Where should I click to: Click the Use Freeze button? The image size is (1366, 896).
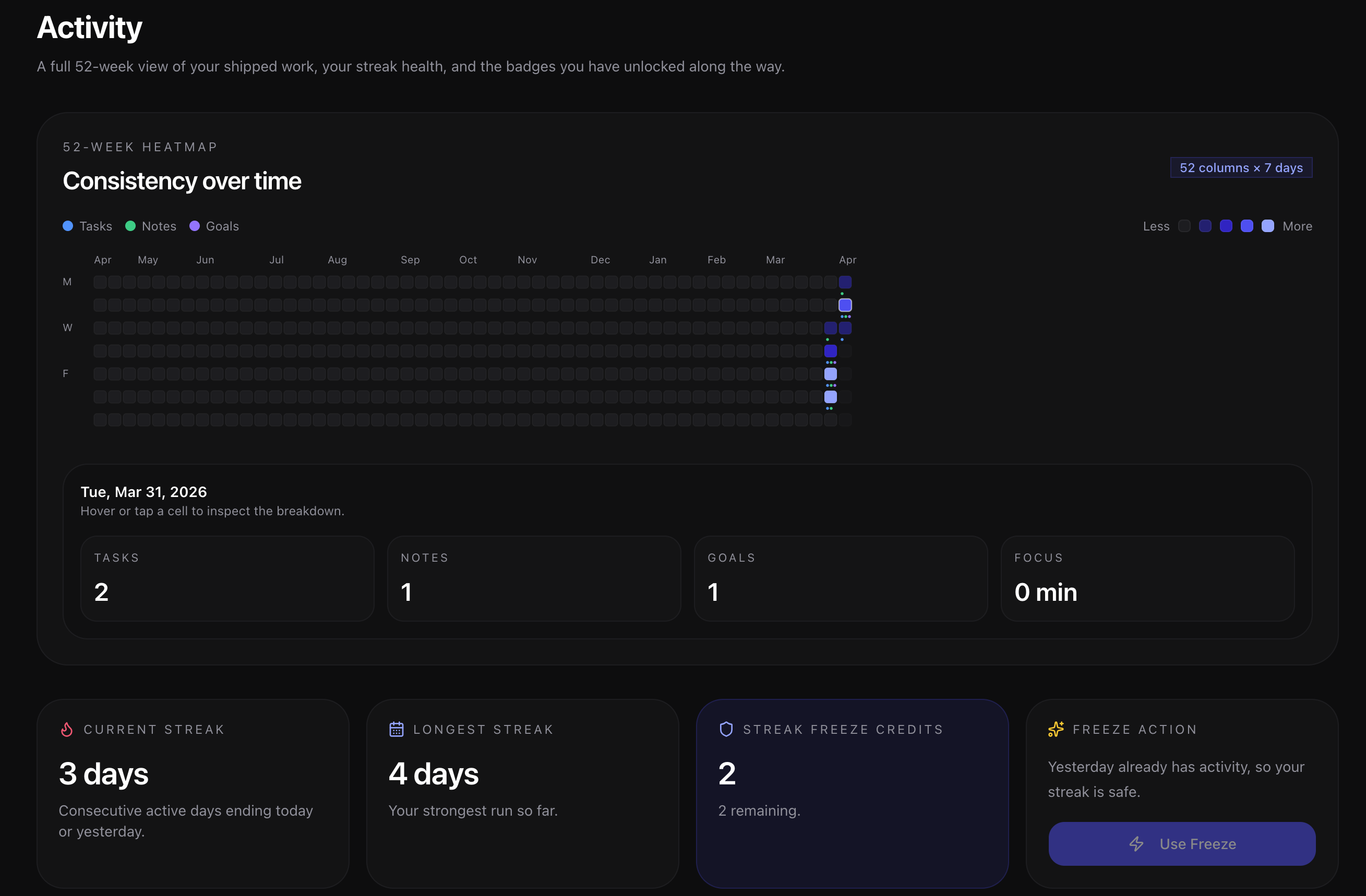(1181, 843)
